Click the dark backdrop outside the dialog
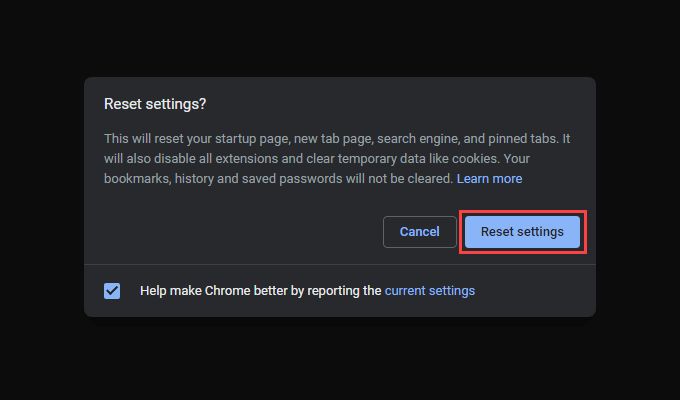The height and width of the screenshot is (400, 680). tap(40, 200)
